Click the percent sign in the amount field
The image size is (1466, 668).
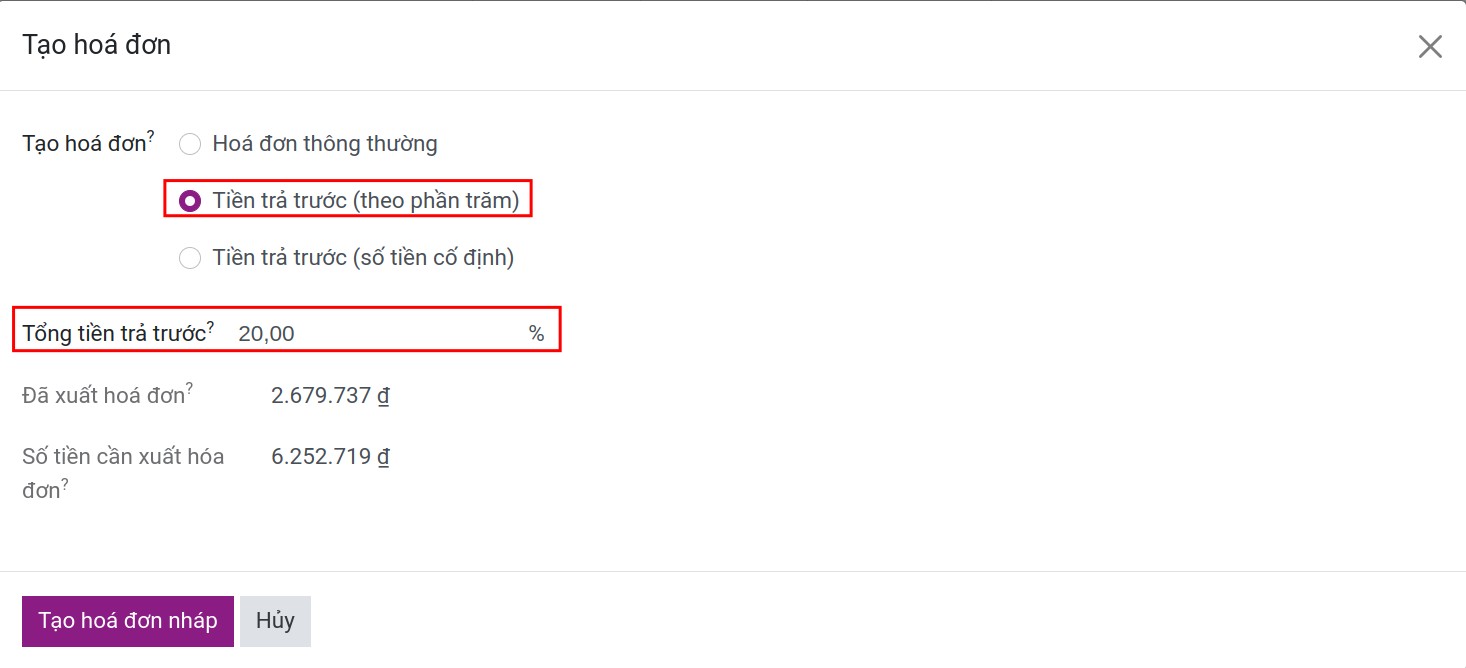[x=537, y=334]
